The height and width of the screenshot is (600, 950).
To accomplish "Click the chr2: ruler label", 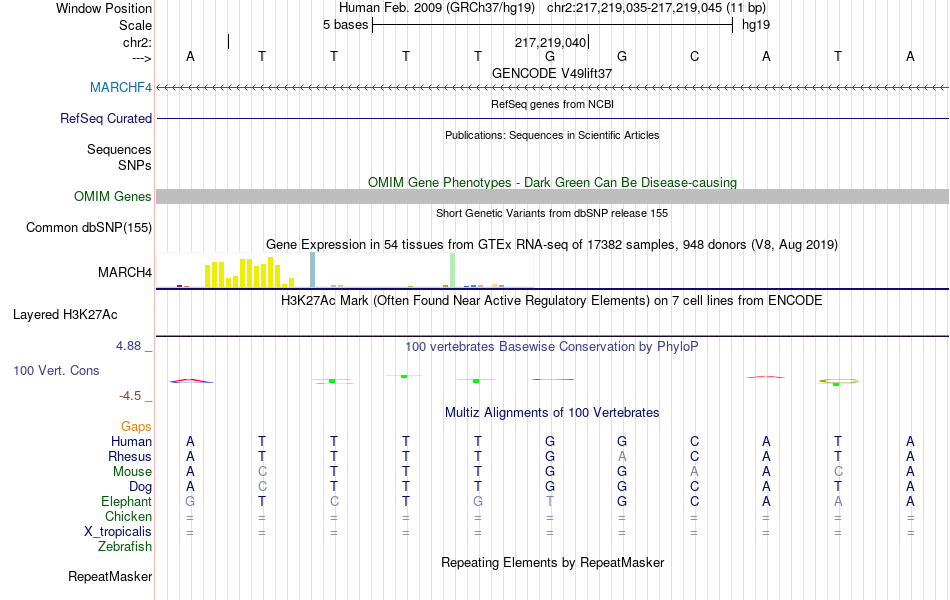I will [x=137, y=42].
